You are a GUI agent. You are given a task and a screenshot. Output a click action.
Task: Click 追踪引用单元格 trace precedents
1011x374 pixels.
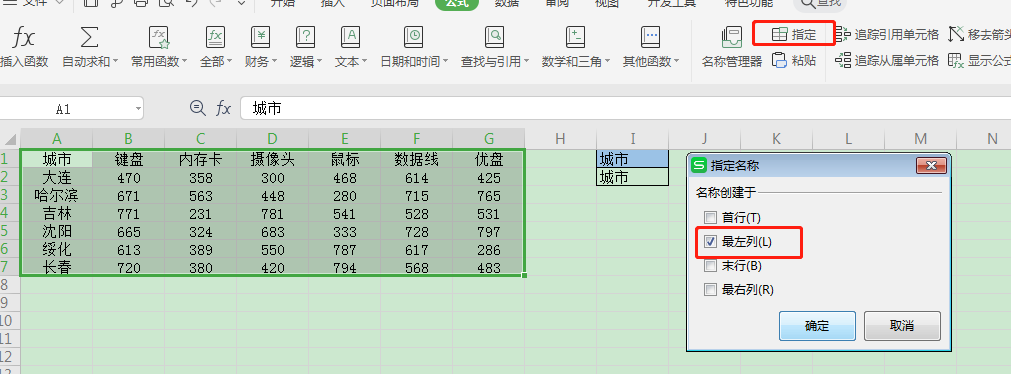887,34
